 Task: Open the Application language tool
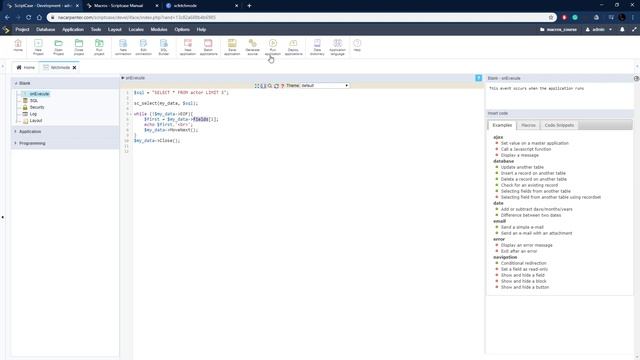(x=338, y=47)
